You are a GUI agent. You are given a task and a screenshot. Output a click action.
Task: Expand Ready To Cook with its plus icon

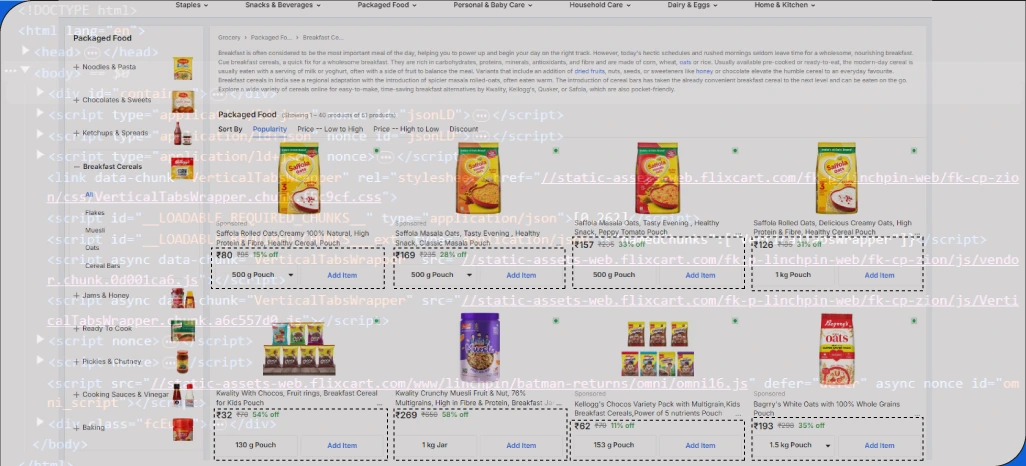77,329
